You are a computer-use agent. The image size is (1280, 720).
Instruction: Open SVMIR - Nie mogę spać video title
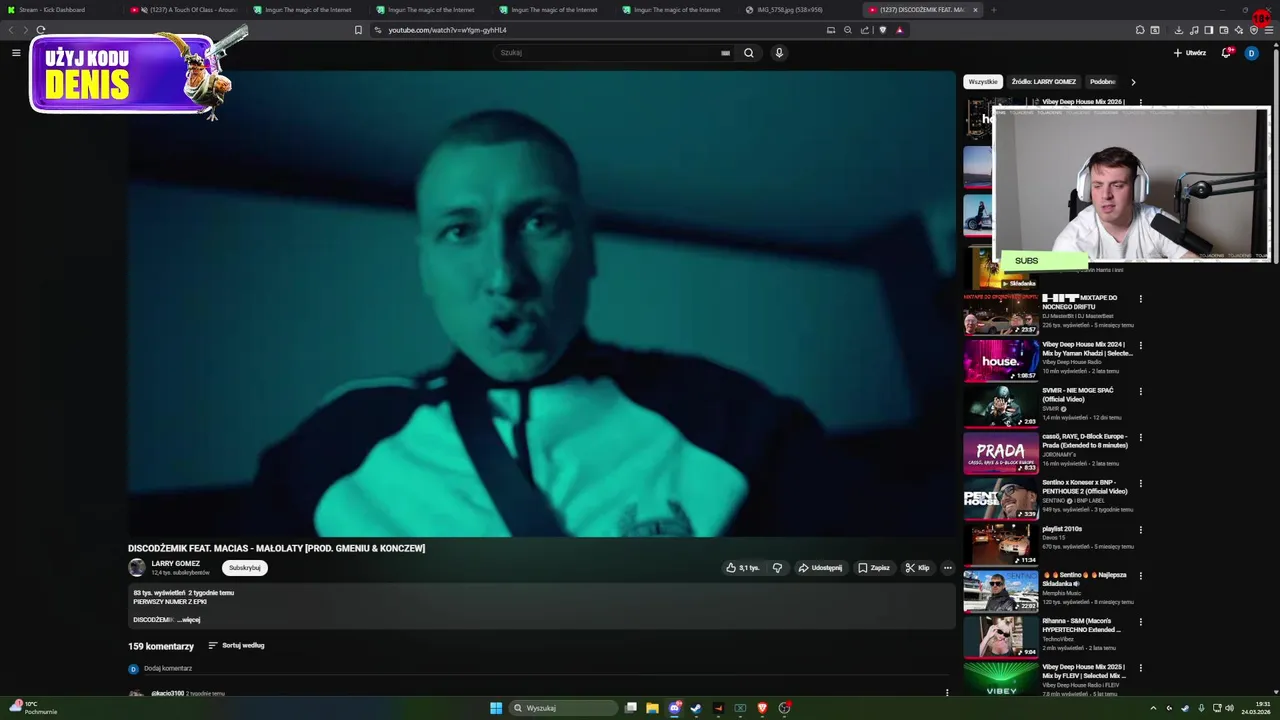tap(1078, 395)
